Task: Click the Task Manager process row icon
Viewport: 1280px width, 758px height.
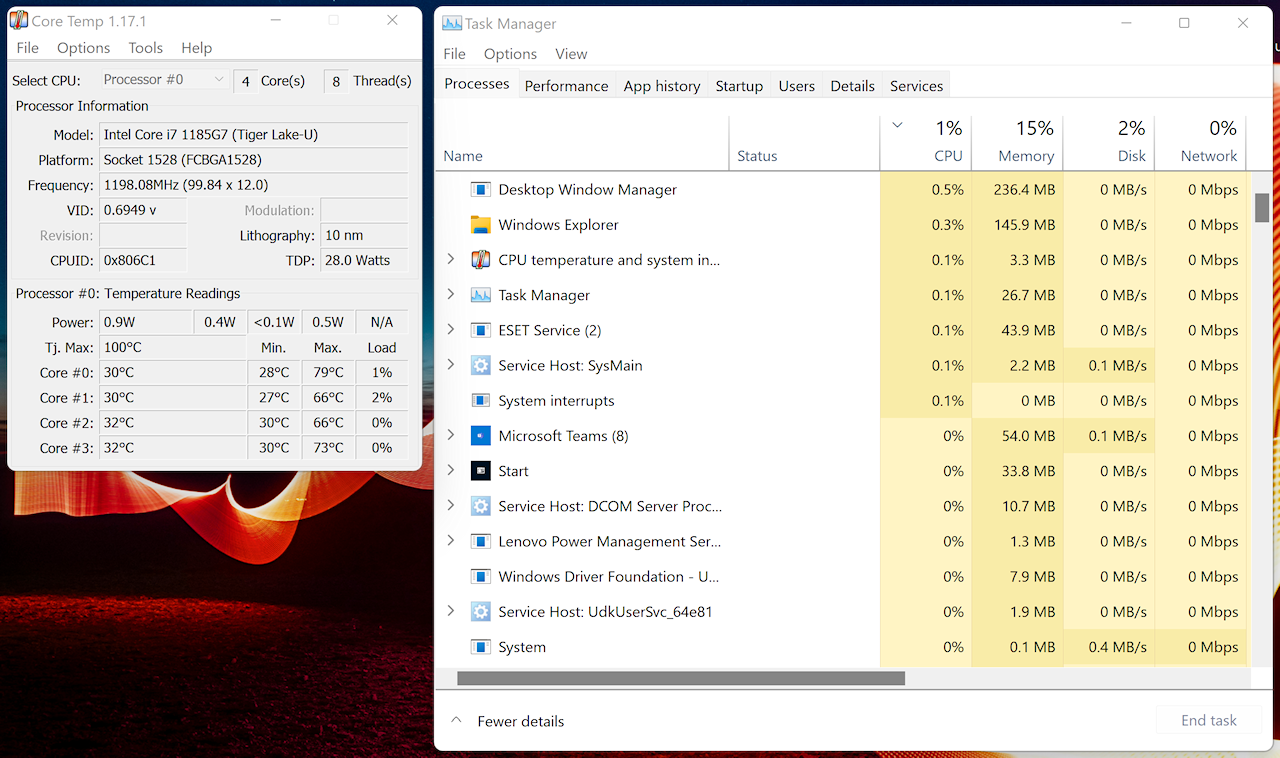Action: 481,295
